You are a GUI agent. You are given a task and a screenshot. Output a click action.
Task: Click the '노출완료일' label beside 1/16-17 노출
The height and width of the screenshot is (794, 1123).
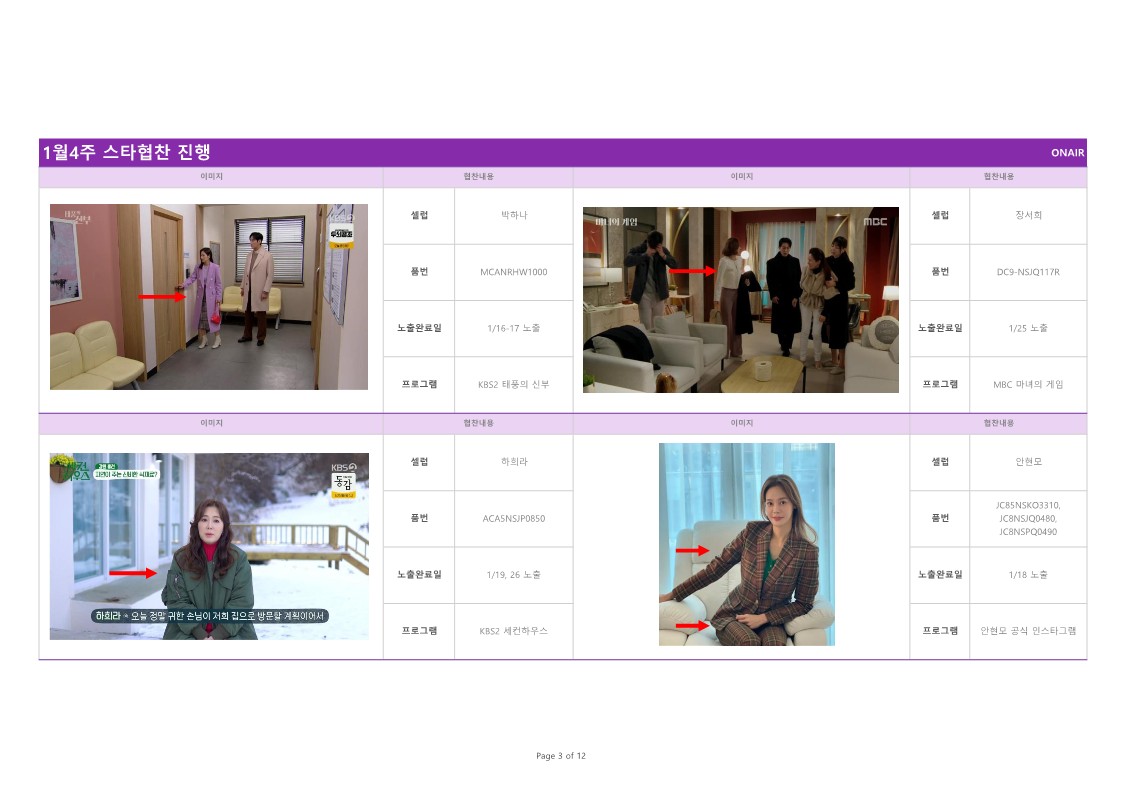pos(419,328)
